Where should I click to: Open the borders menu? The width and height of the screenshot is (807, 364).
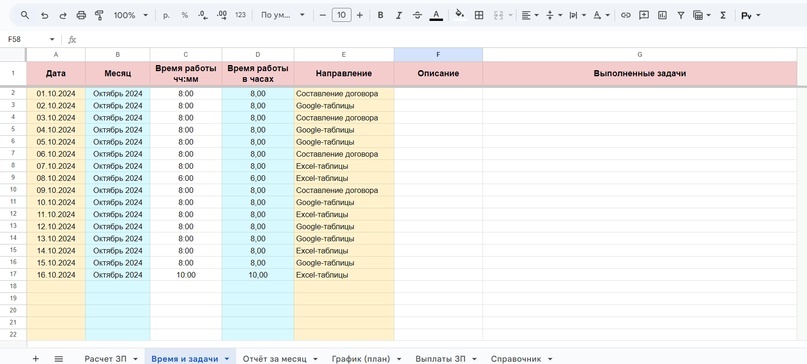click(479, 15)
